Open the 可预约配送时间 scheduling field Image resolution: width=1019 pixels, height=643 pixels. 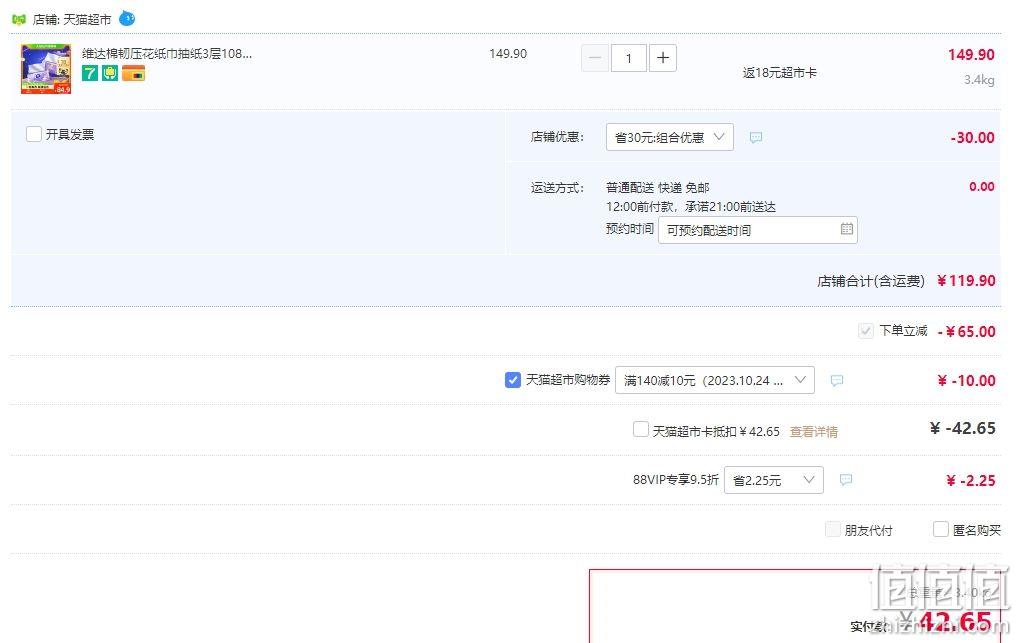(x=758, y=230)
